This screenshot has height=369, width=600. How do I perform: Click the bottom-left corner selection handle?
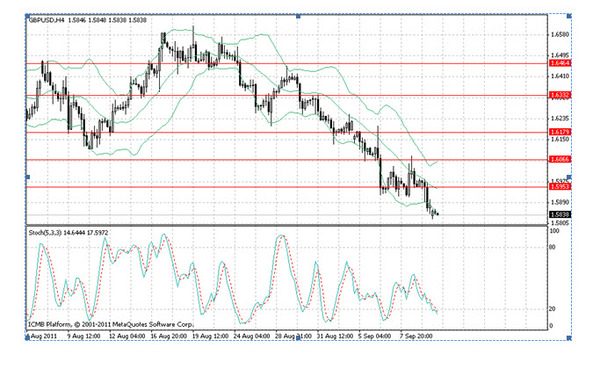pyautogui.click(x=27, y=338)
